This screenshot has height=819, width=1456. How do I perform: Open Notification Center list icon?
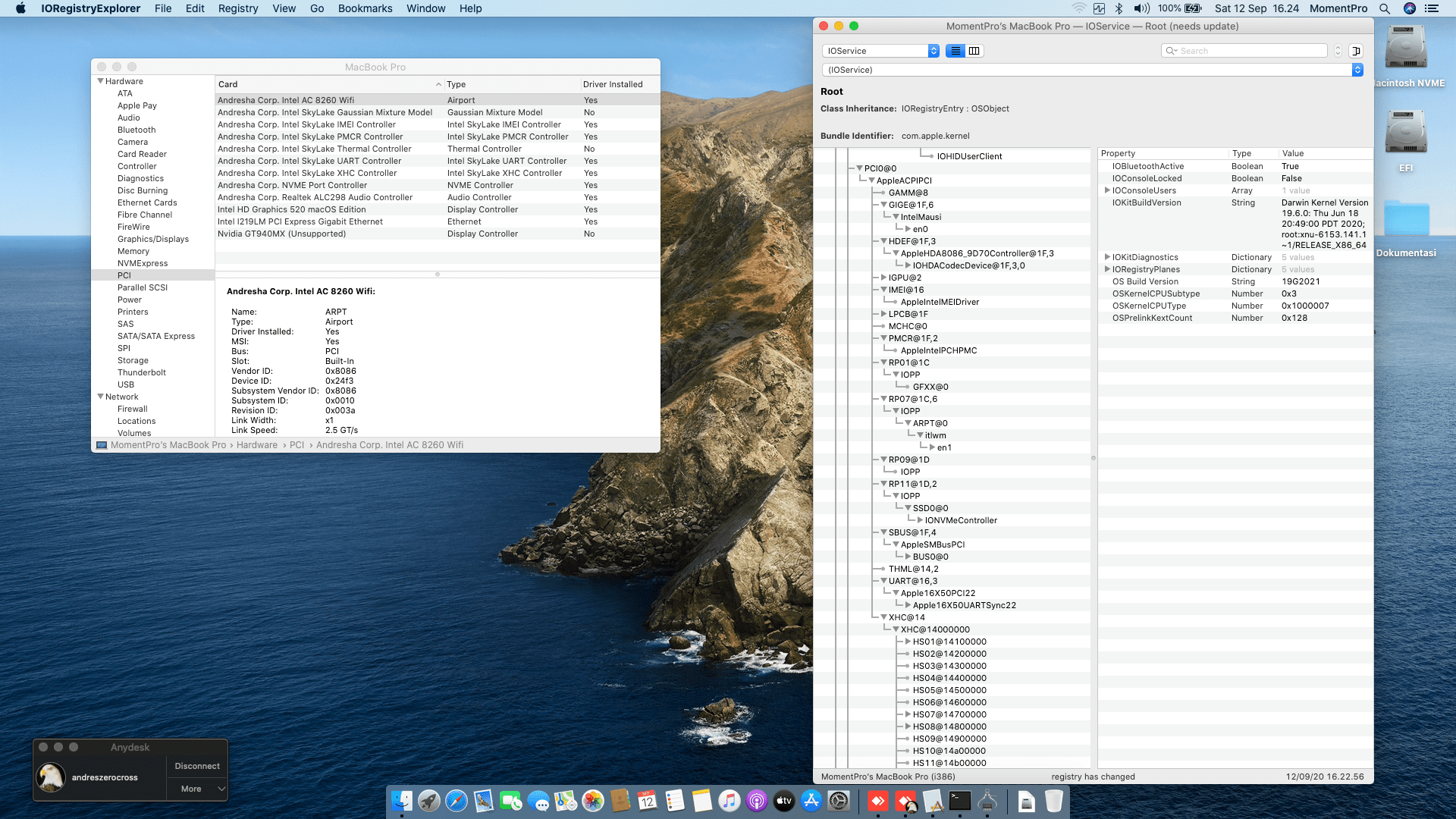coord(1432,8)
